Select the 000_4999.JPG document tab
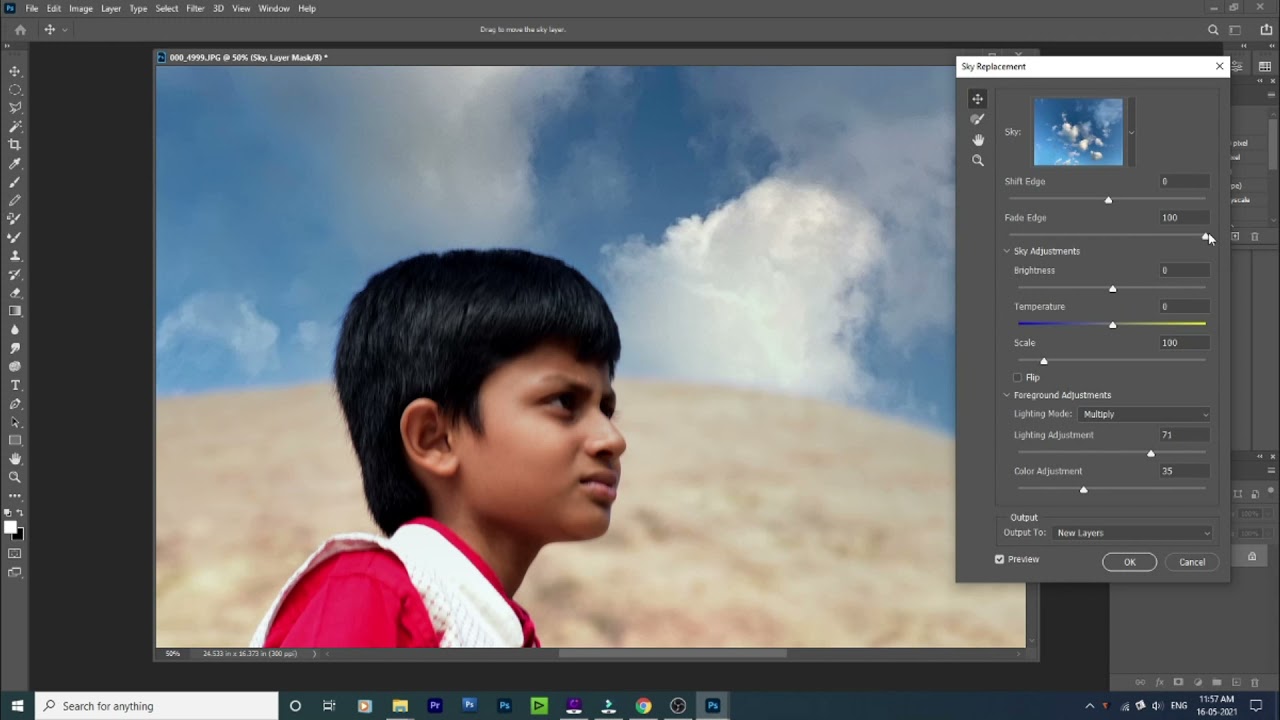 (248, 57)
